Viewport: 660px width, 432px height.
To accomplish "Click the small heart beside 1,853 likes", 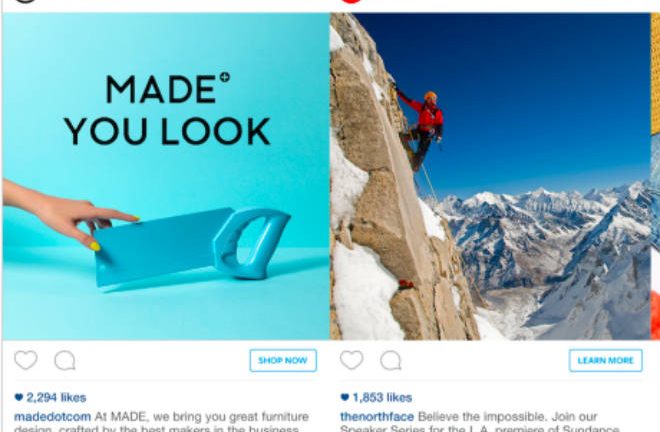I will [x=344, y=397].
